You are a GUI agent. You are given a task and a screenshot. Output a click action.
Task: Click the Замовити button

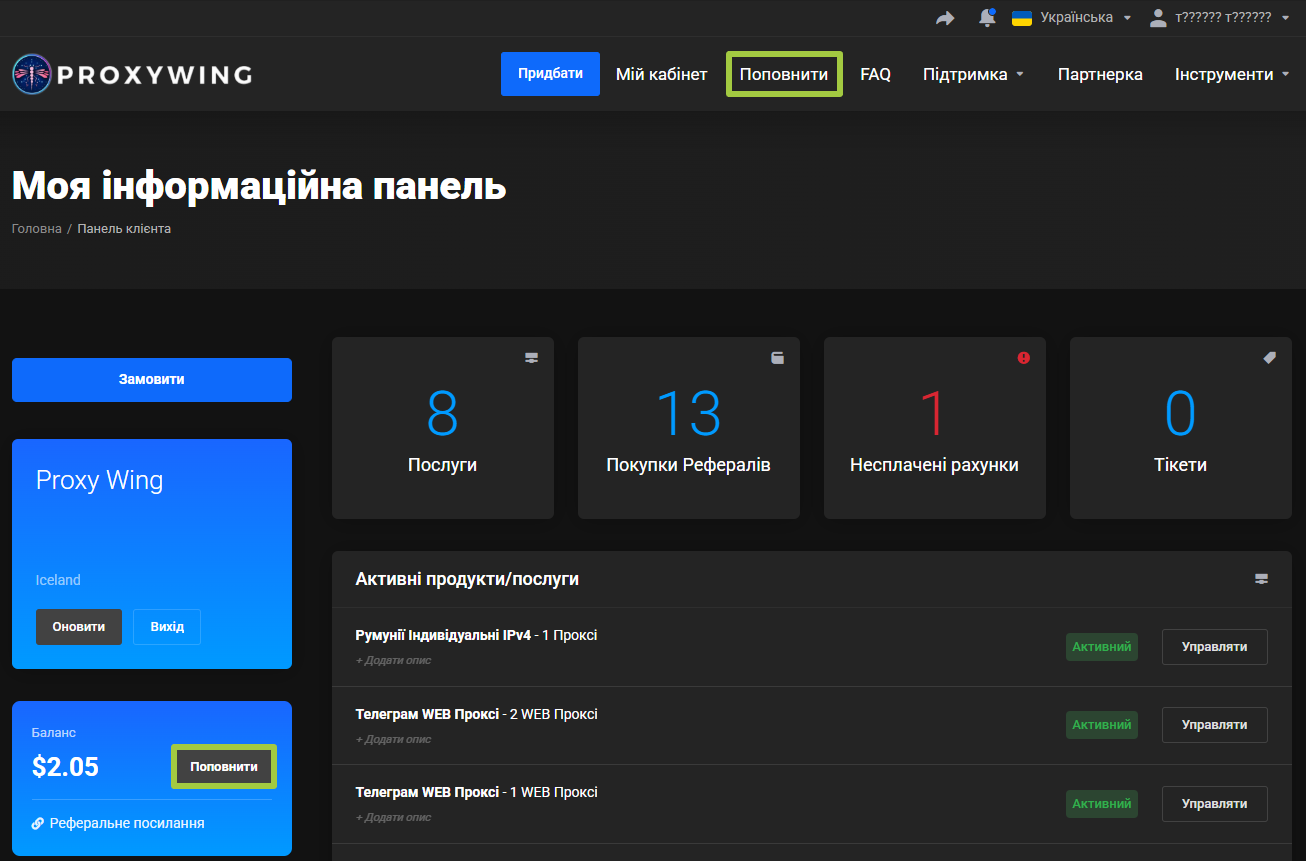(152, 380)
